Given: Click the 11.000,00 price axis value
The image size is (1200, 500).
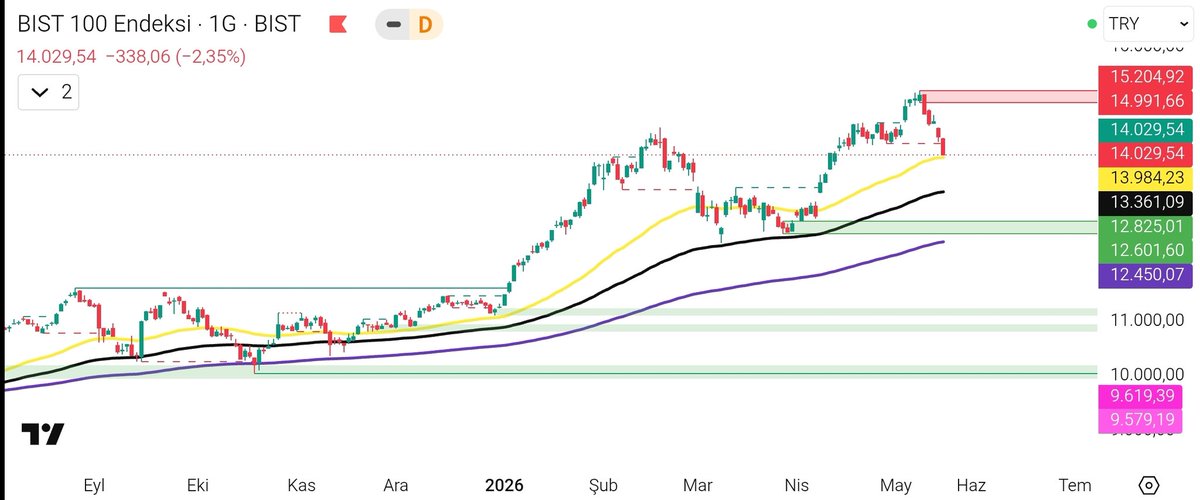Looking at the screenshot, I should pyautogui.click(x=1146, y=320).
